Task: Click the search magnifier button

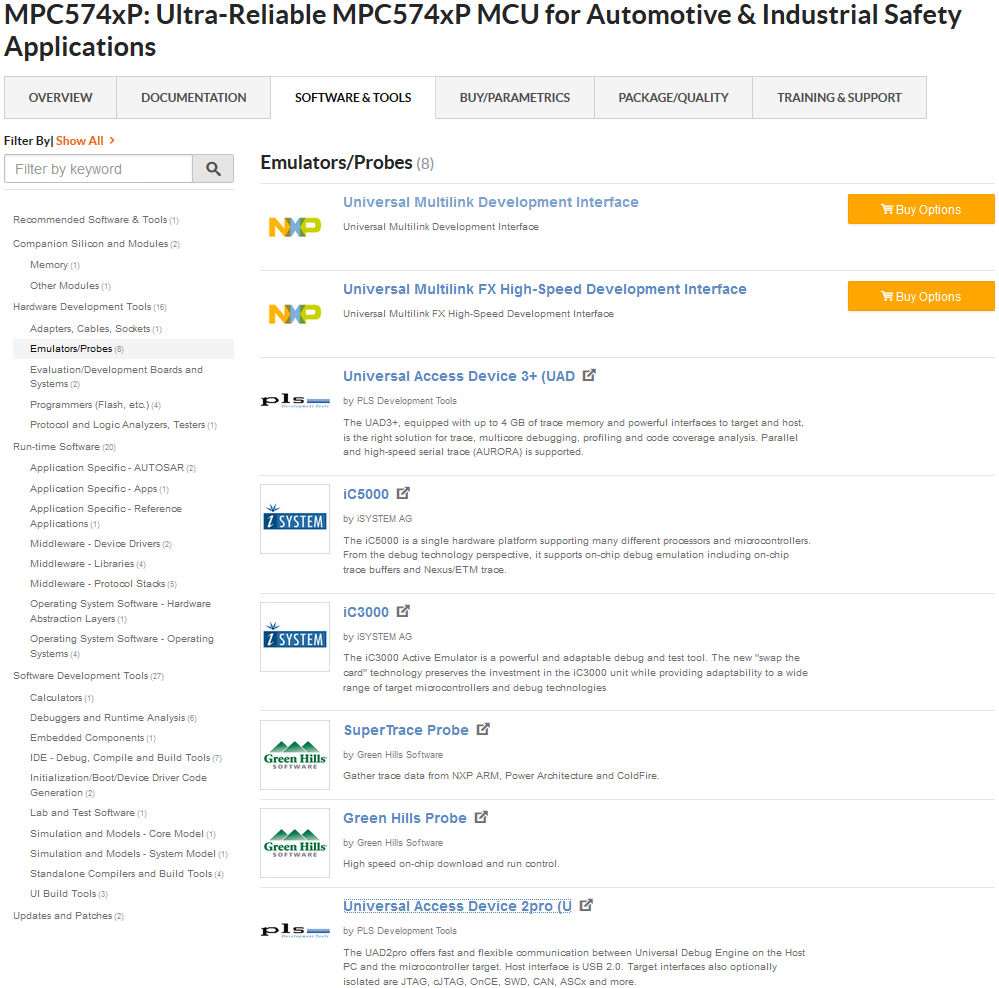Action: click(x=213, y=169)
